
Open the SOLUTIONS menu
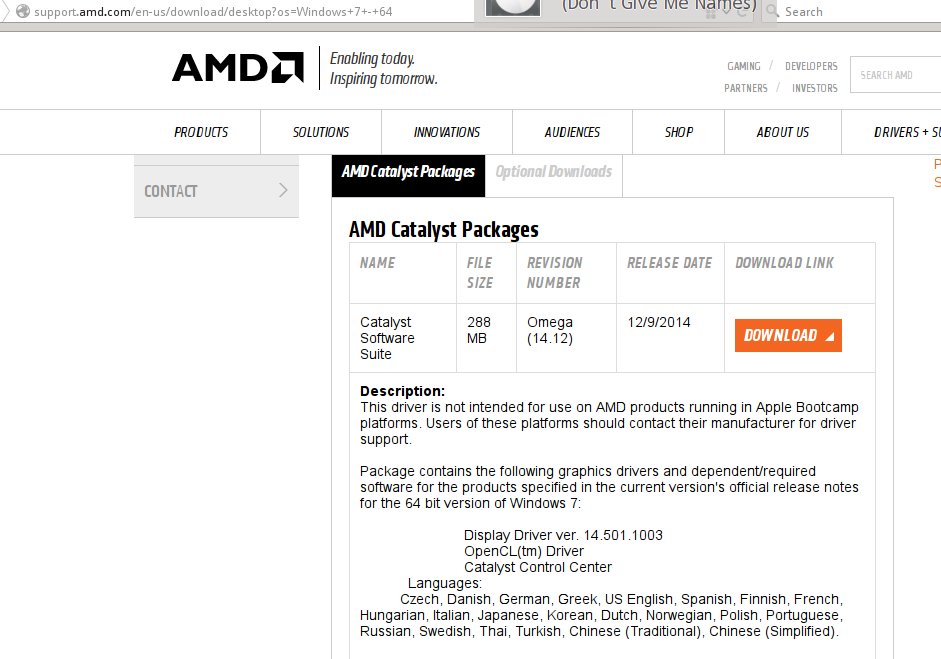320,132
